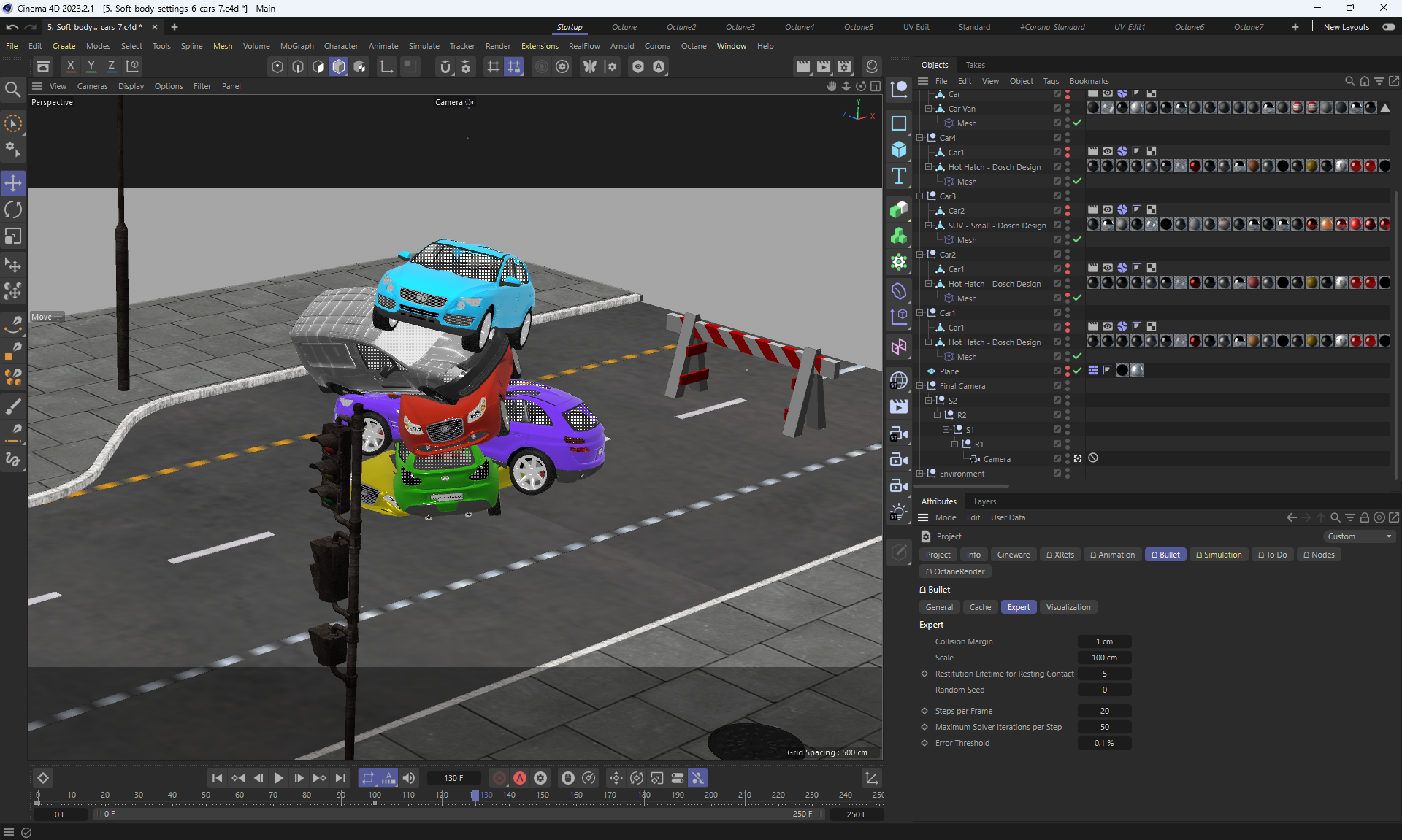
Task: Toggle X-axis lock in top toolbar
Action: click(71, 66)
